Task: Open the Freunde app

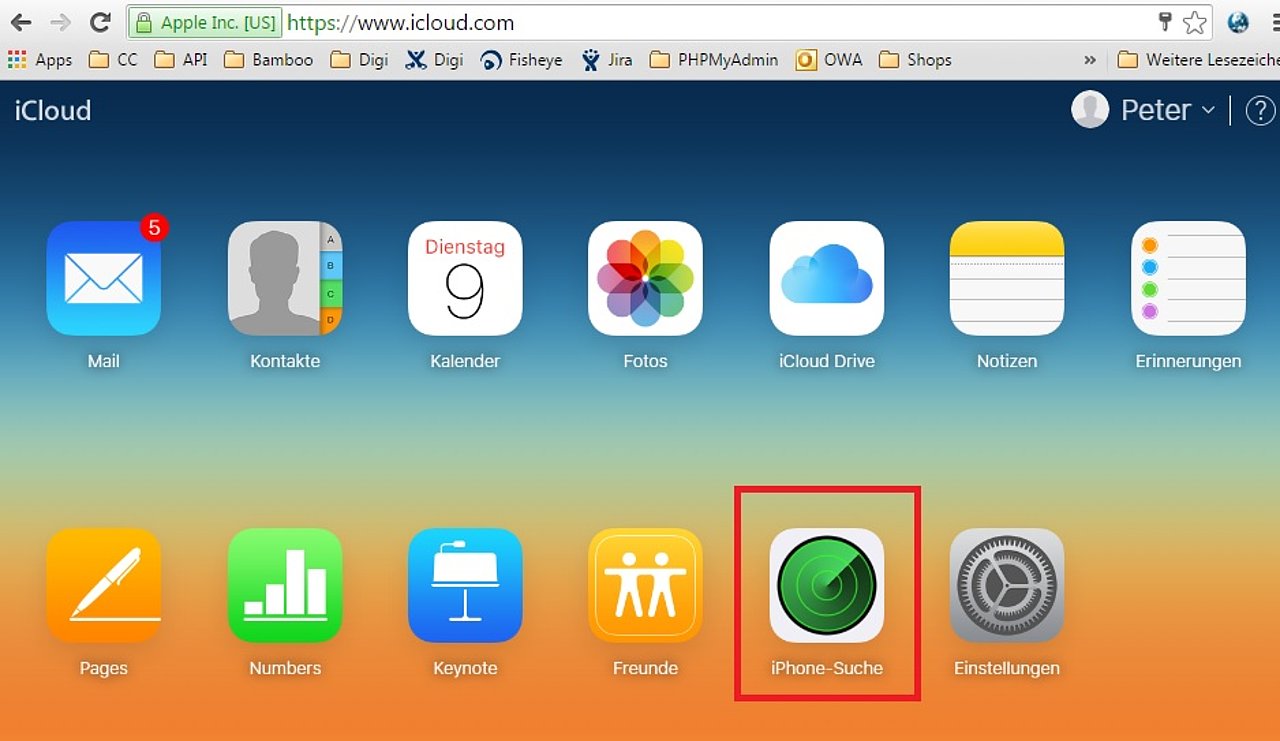Action: point(645,585)
